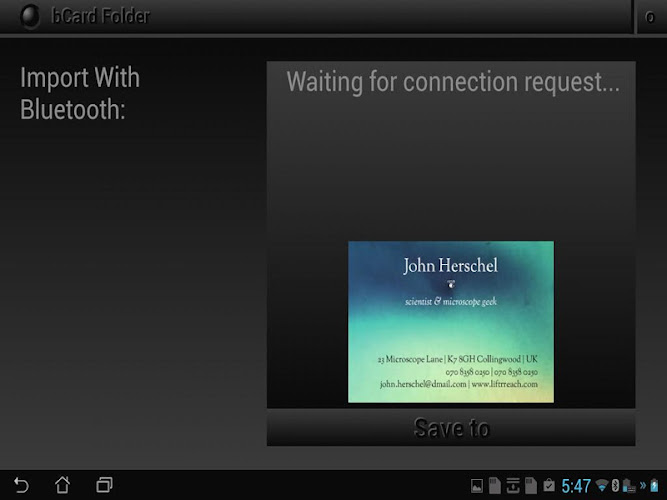Tap the keyboard dock battery icon
This screenshot has height=500, width=667.
pyautogui.click(x=629, y=486)
